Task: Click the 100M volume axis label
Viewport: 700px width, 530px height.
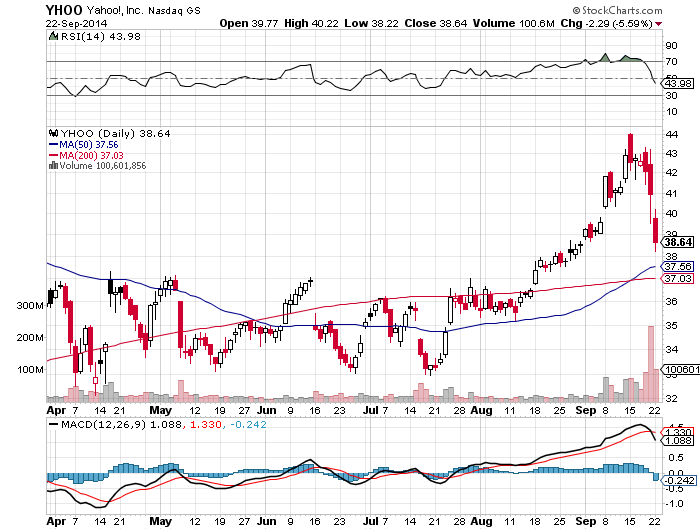Action: (30, 370)
